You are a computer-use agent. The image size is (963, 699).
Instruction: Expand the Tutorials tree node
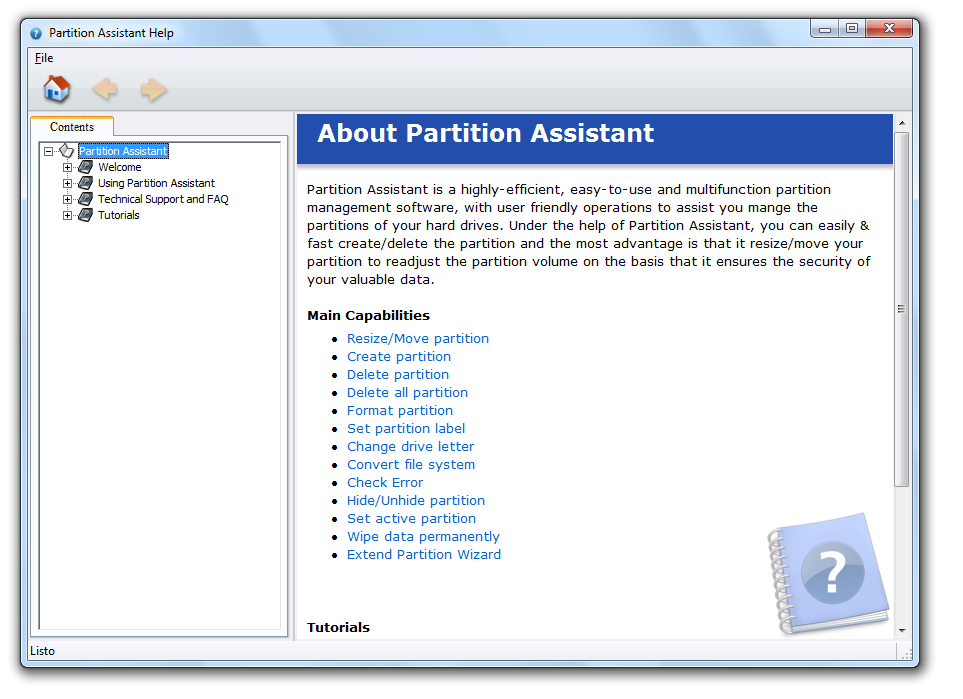pyautogui.click(x=68, y=215)
